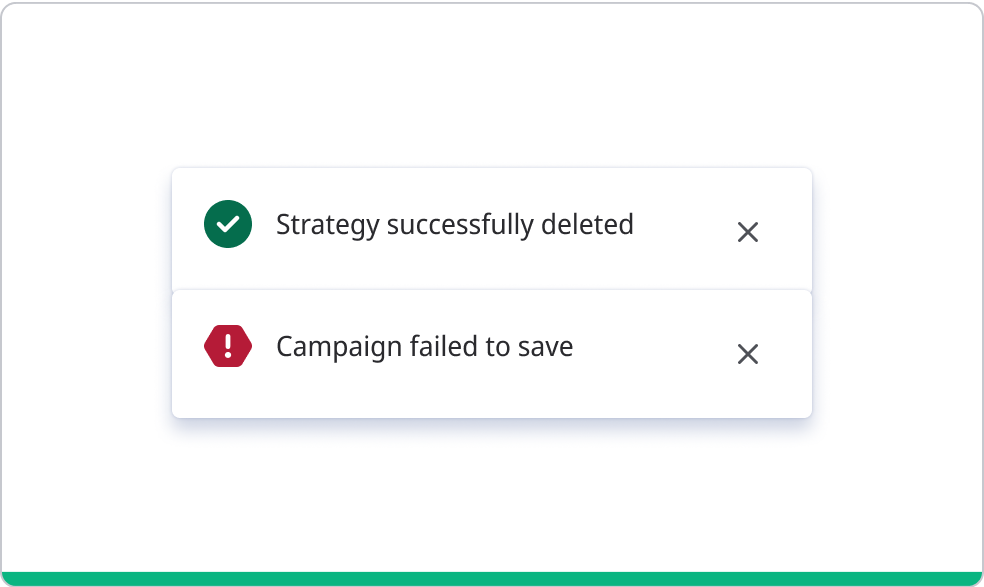The image size is (984, 587).
Task: Close the Campaign failed to save toast
Action: pyautogui.click(x=748, y=354)
